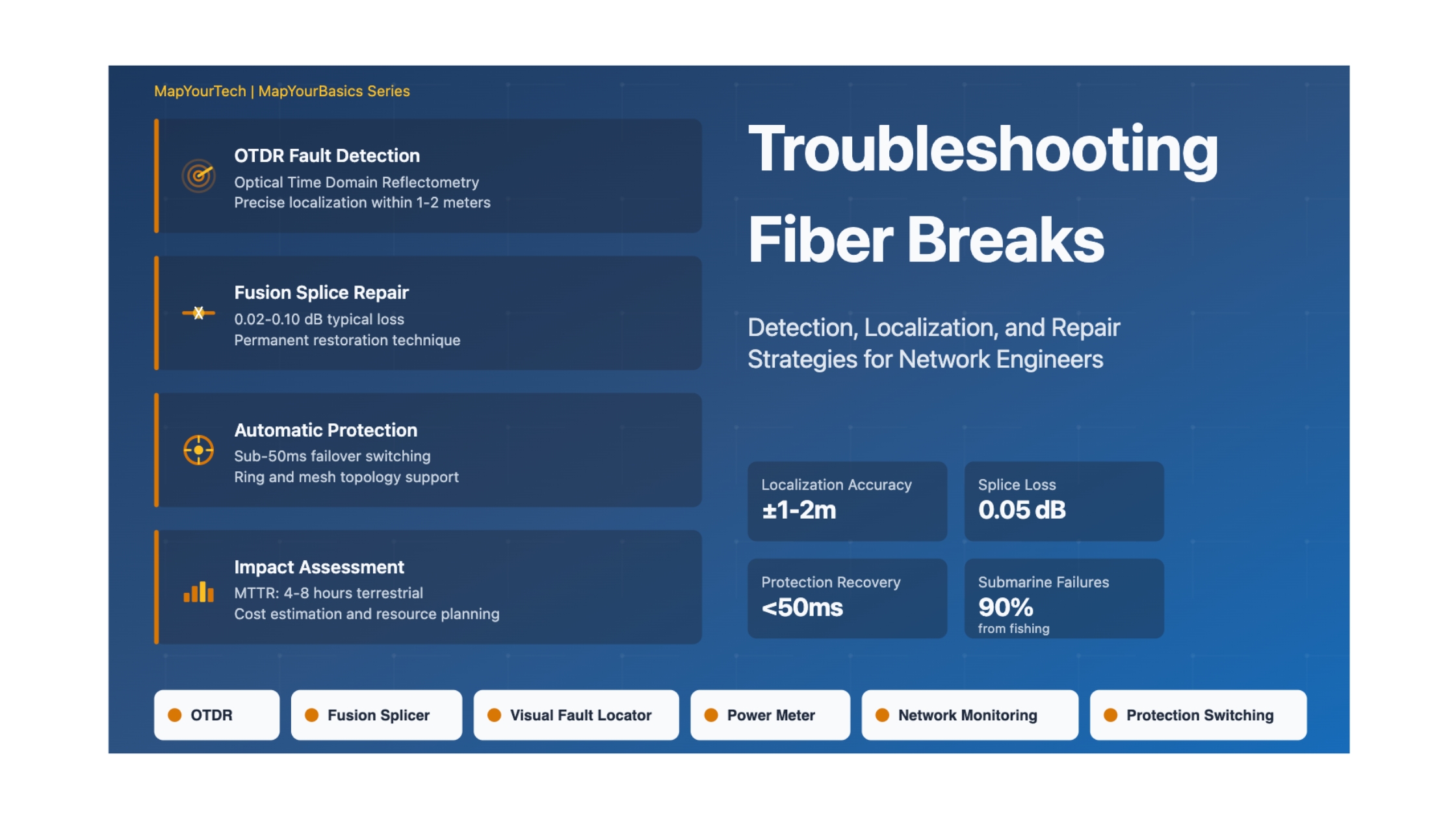Click the Automatic Protection crosshair icon
This screenshot has width=1456, height=819.
pyautogui.click(x=198, y=450)
